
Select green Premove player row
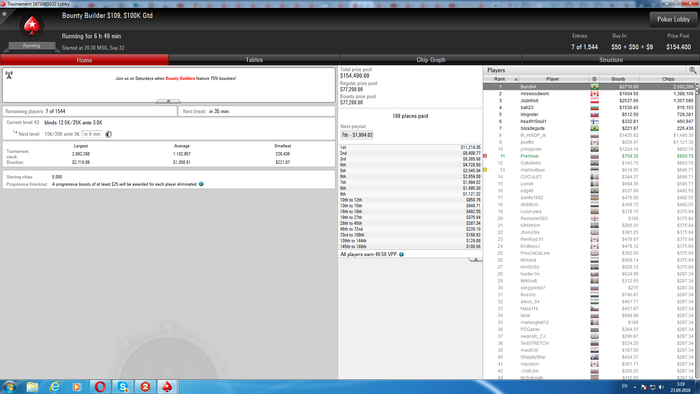pos(589,156)
